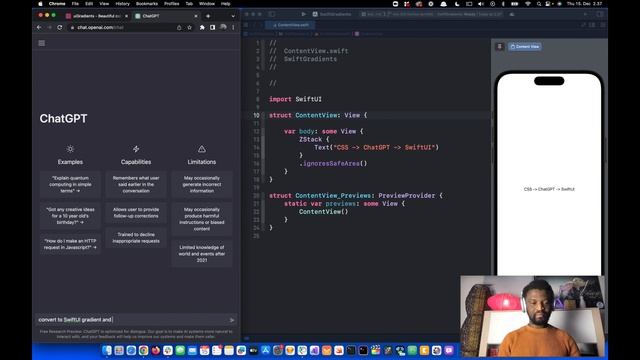Click 'Trained to decline inappropriate requests' card

pyautogui.click(x=136, y=238)
